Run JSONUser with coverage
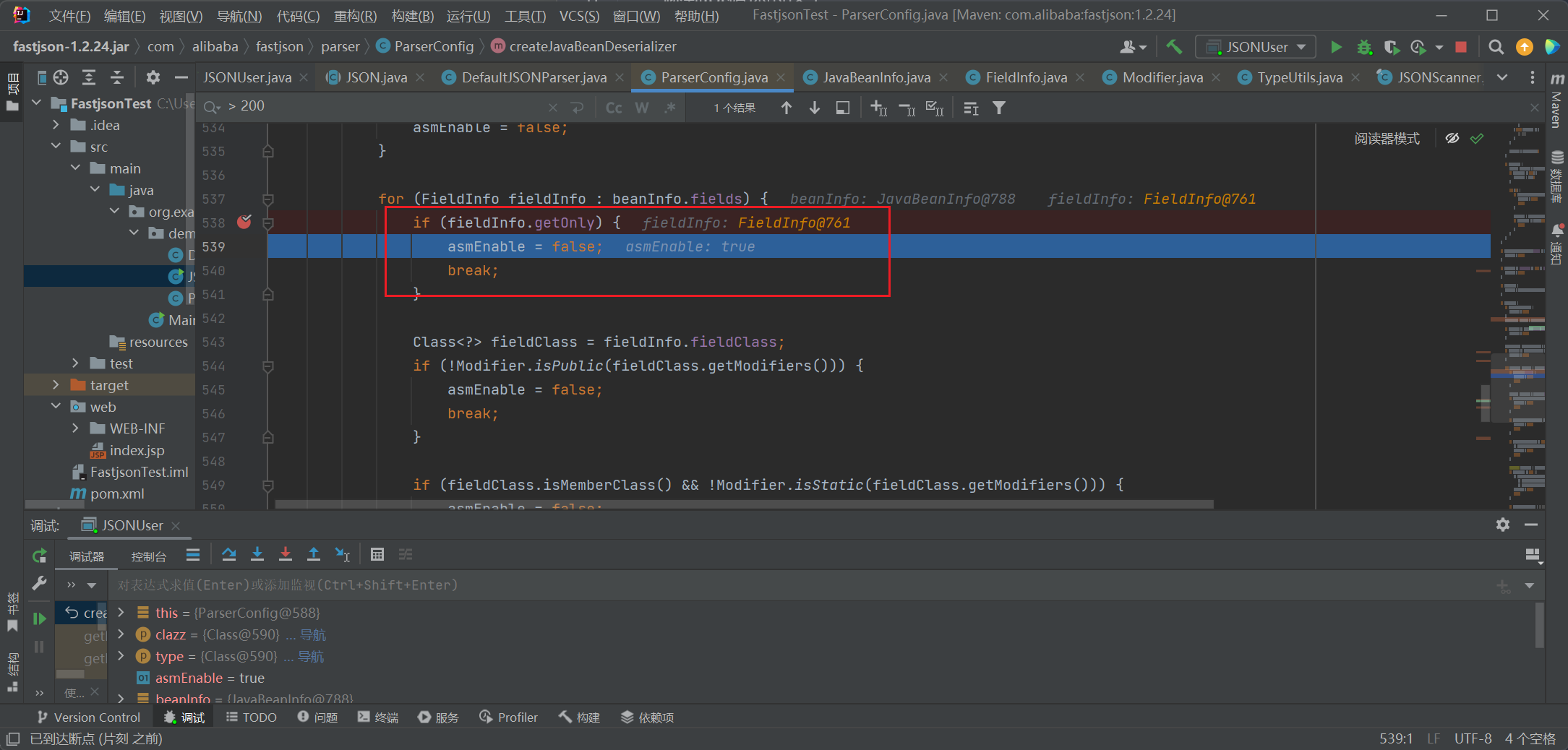Viewport: 1568px width, 750px height. tap(1392, 47)
